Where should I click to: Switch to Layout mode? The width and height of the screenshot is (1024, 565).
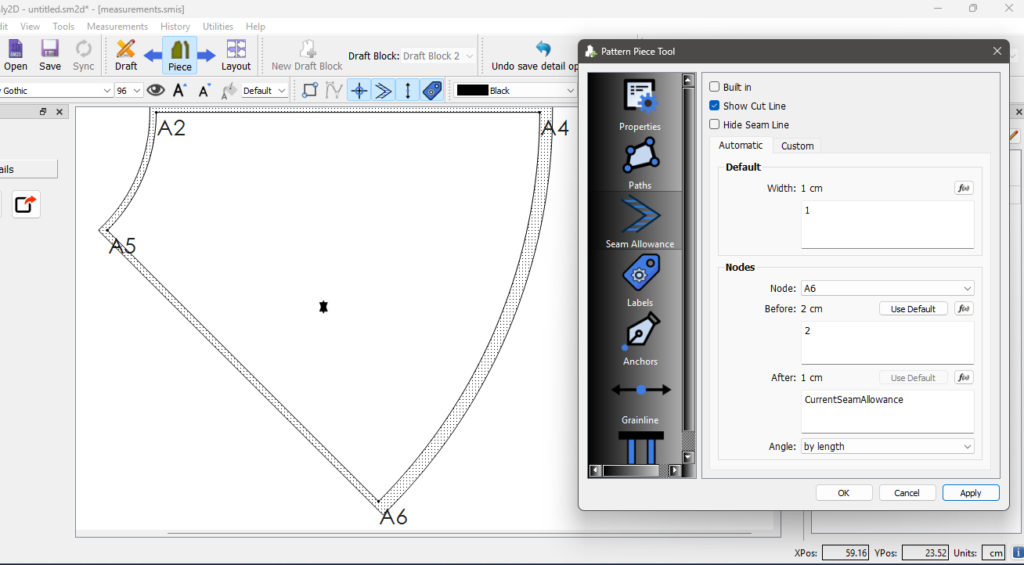click(x=236, y=55)
